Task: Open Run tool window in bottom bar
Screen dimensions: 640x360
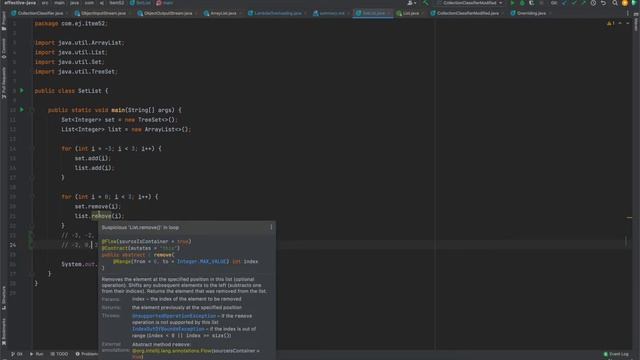Action: tap(36, 354)
